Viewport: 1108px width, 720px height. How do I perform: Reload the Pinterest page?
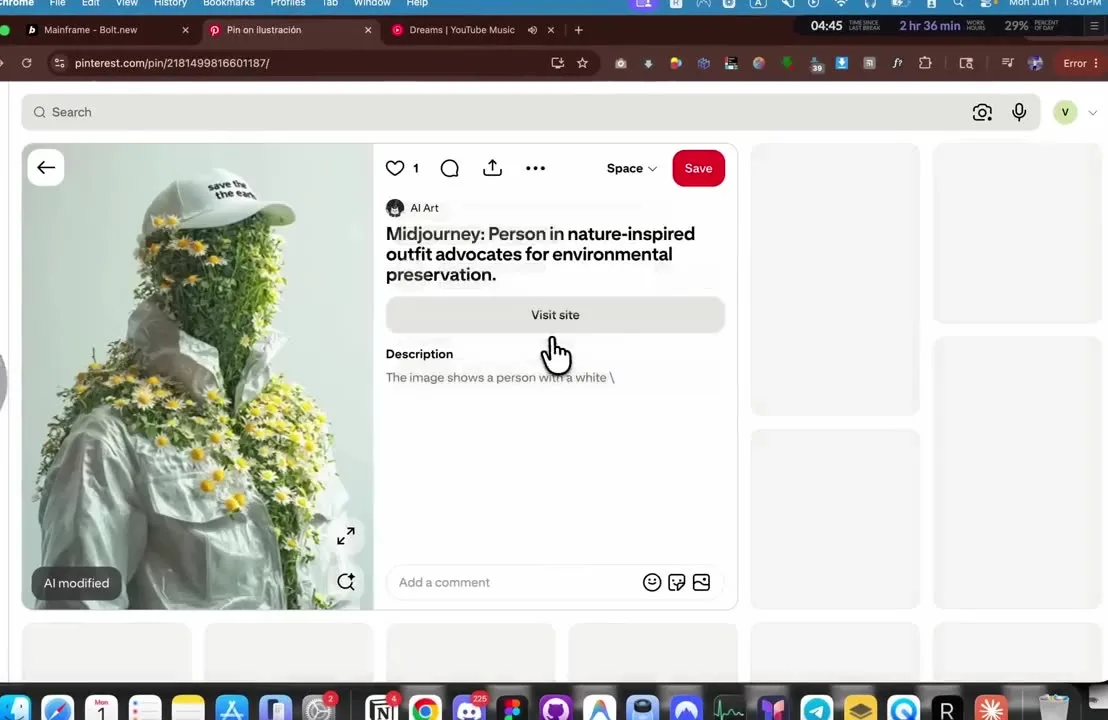point(26,63)
